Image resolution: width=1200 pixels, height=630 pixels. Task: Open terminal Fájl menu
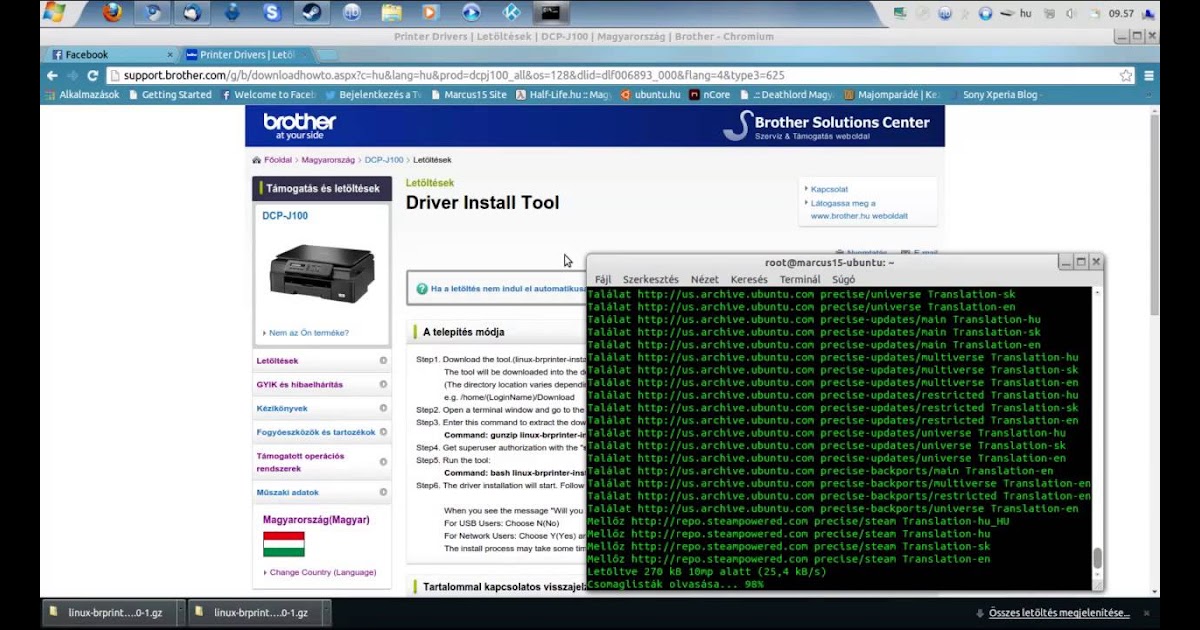603,280
